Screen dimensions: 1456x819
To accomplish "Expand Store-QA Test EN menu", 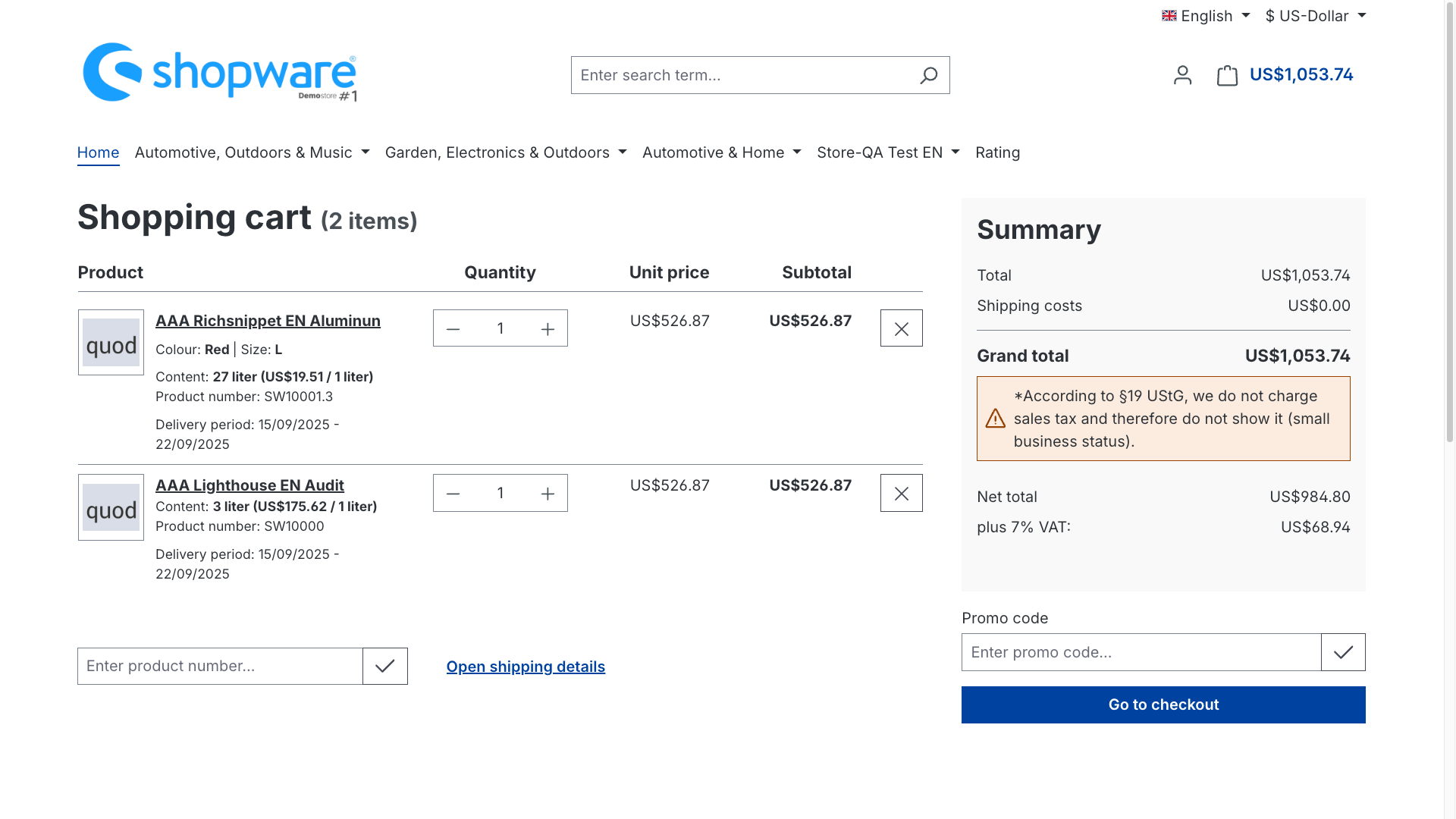I will click(x=888, y=152).
